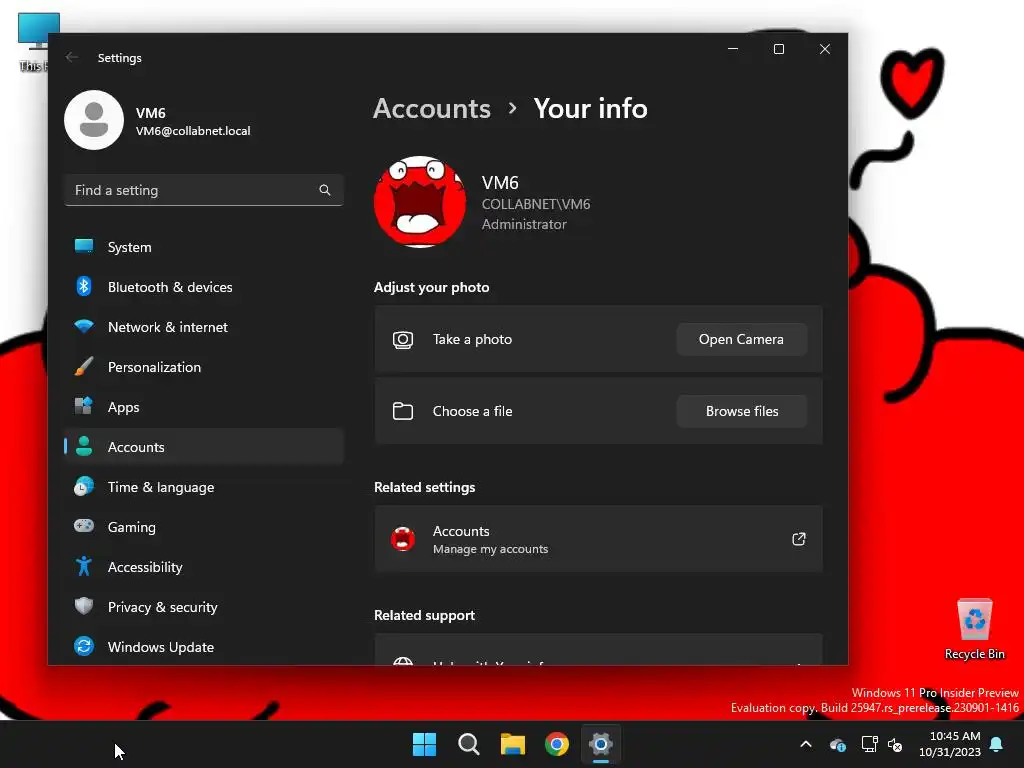Open taskbar Search
This screenshot has width=1024, height=768.
(469, 744)
